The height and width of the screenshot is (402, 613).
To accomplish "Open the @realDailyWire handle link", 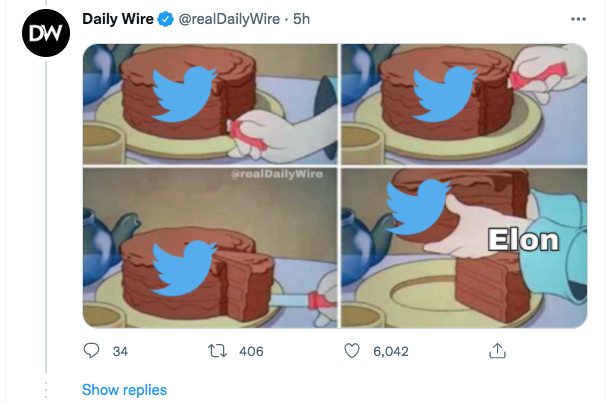I will coord(229,21).
